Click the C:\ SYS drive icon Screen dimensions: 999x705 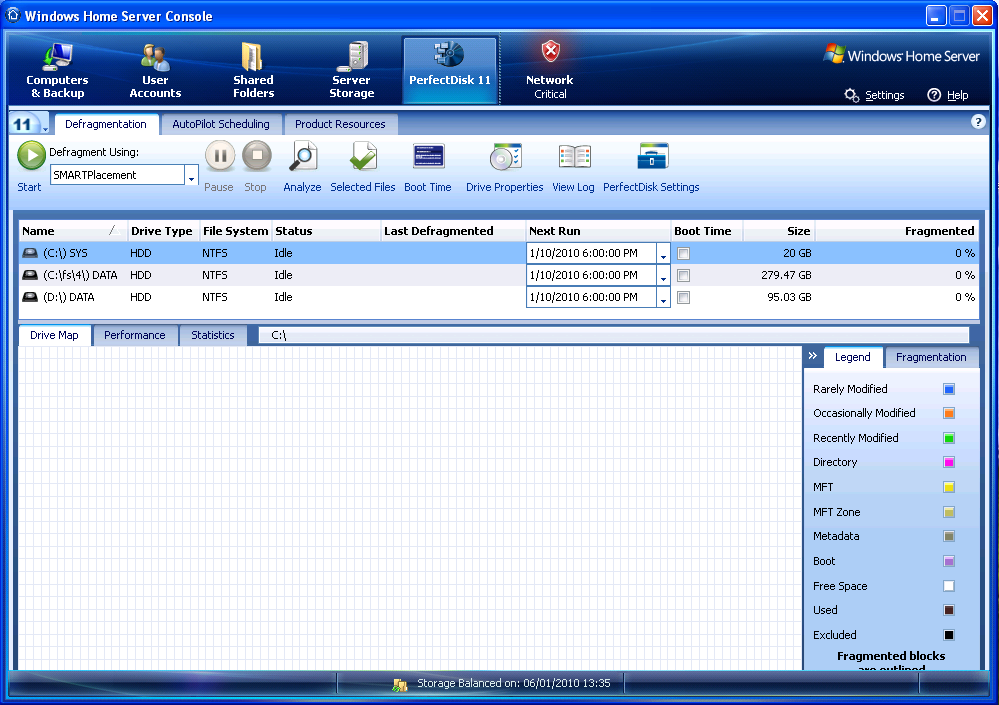30,253
